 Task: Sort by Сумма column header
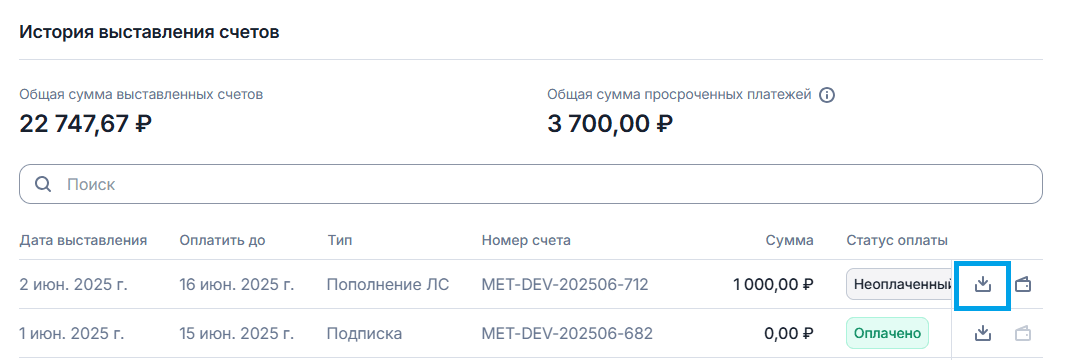pyautogui.click(x=789, y=240)
